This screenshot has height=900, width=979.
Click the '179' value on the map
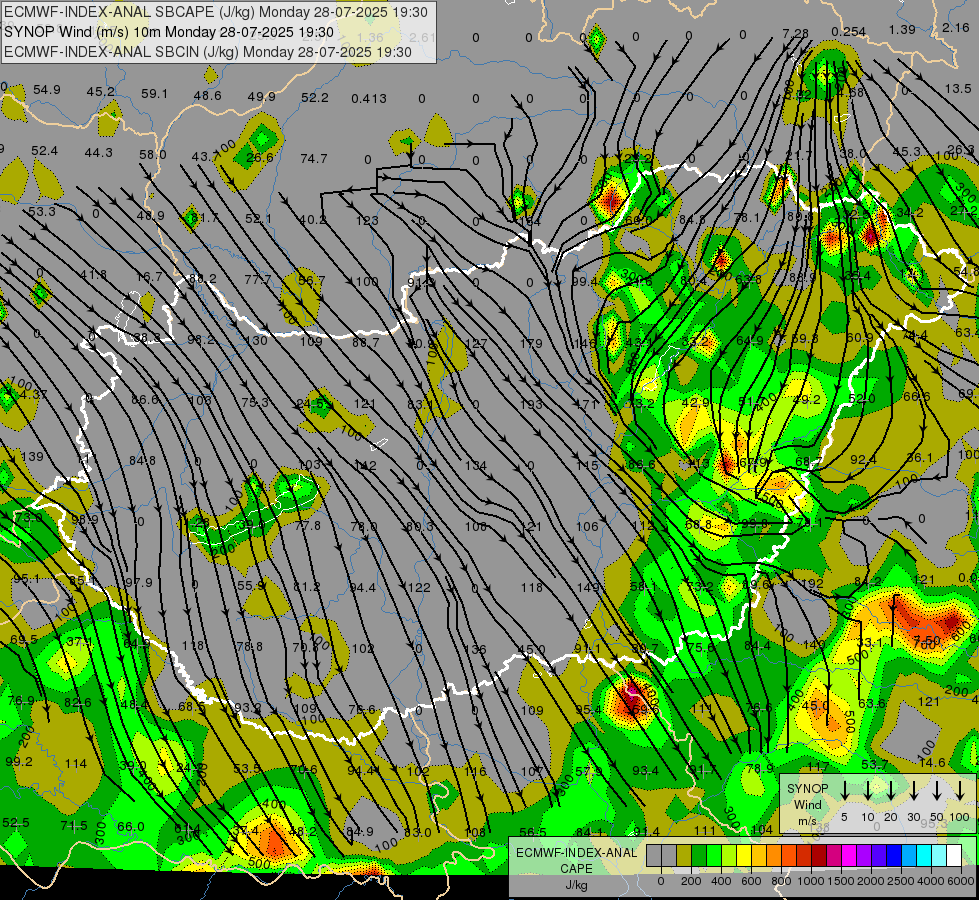[x=531, y=344]
